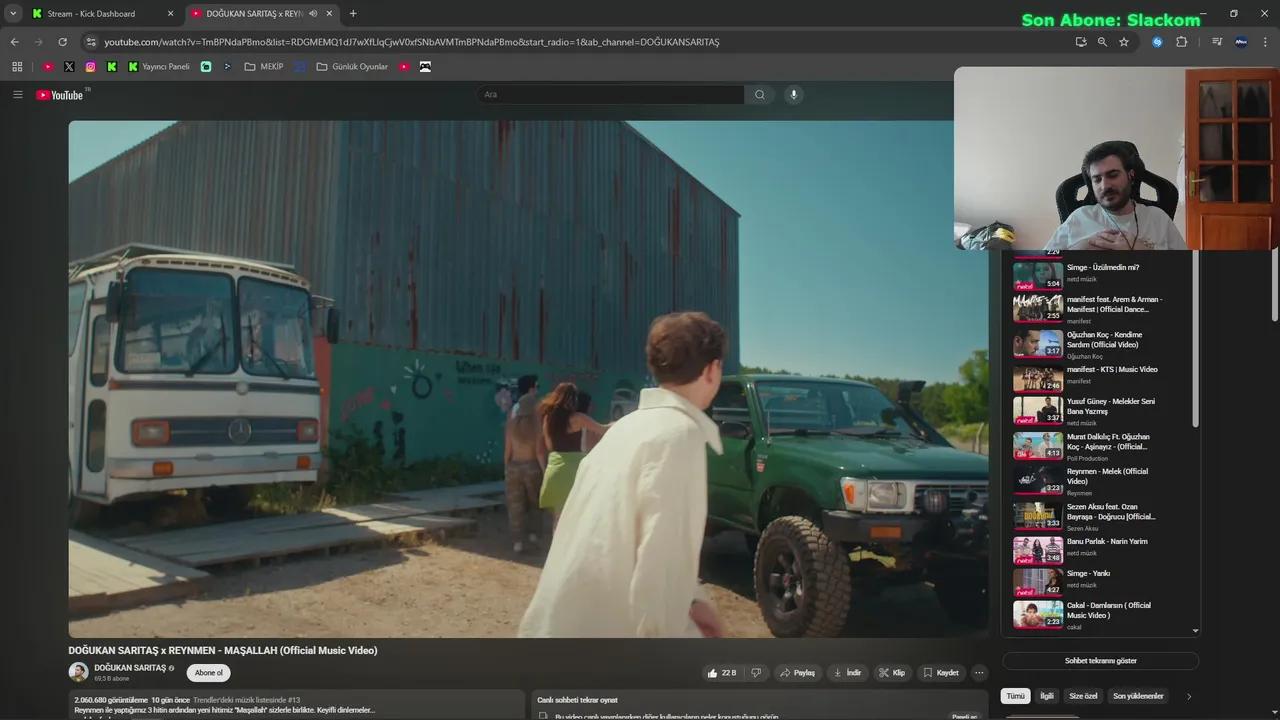
Task: Select the Tümü filter chip
Action: (1015, 696)
